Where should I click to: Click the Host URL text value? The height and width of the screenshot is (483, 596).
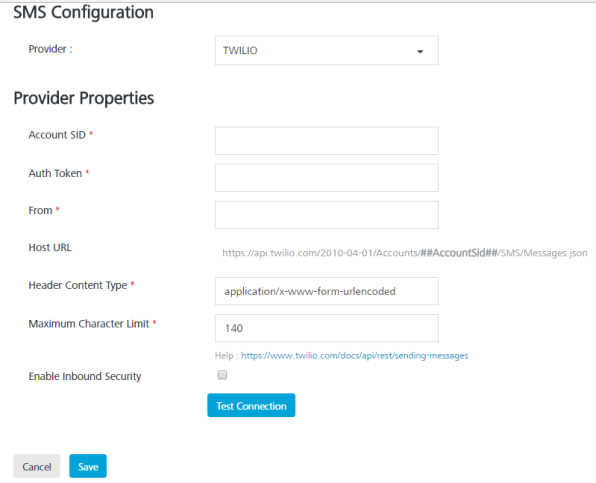pyautogui.click(x=405, y=253)
